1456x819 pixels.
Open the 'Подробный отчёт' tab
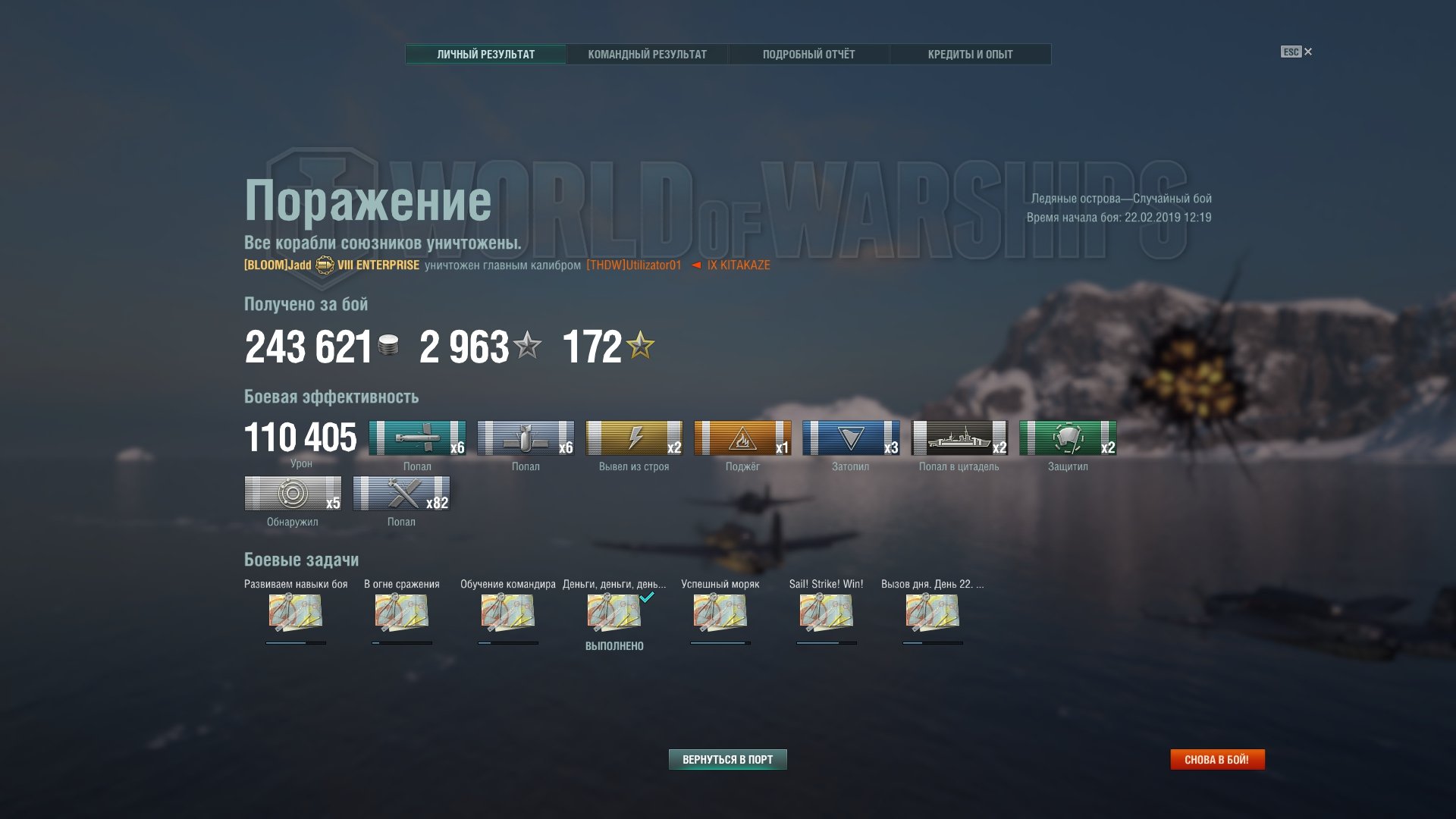pos(808,55)
